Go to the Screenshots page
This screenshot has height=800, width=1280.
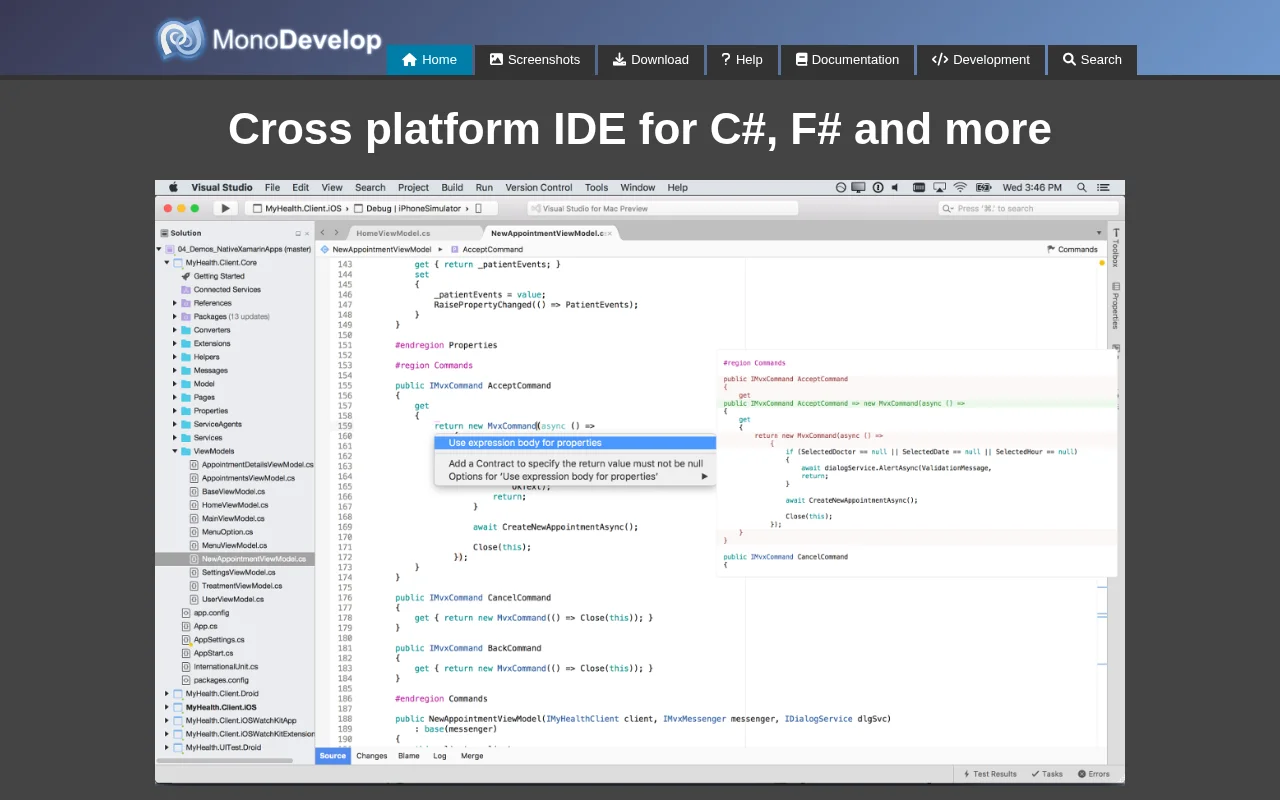point(535,60)
